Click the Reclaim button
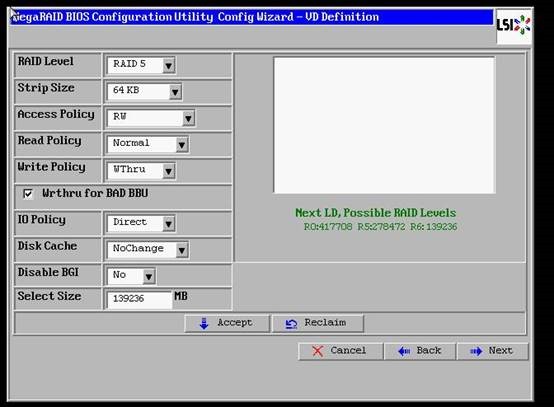The width and height of the screenshot is (554, 407). pos(318,323)
